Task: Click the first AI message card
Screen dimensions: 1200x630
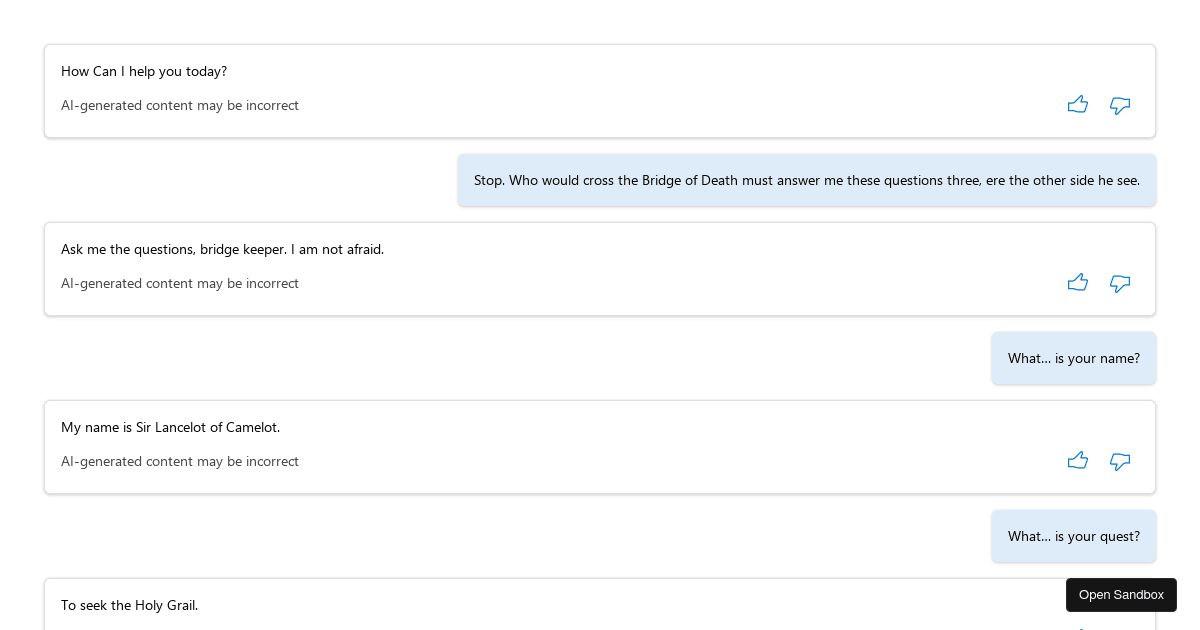Action: [600, 90]
